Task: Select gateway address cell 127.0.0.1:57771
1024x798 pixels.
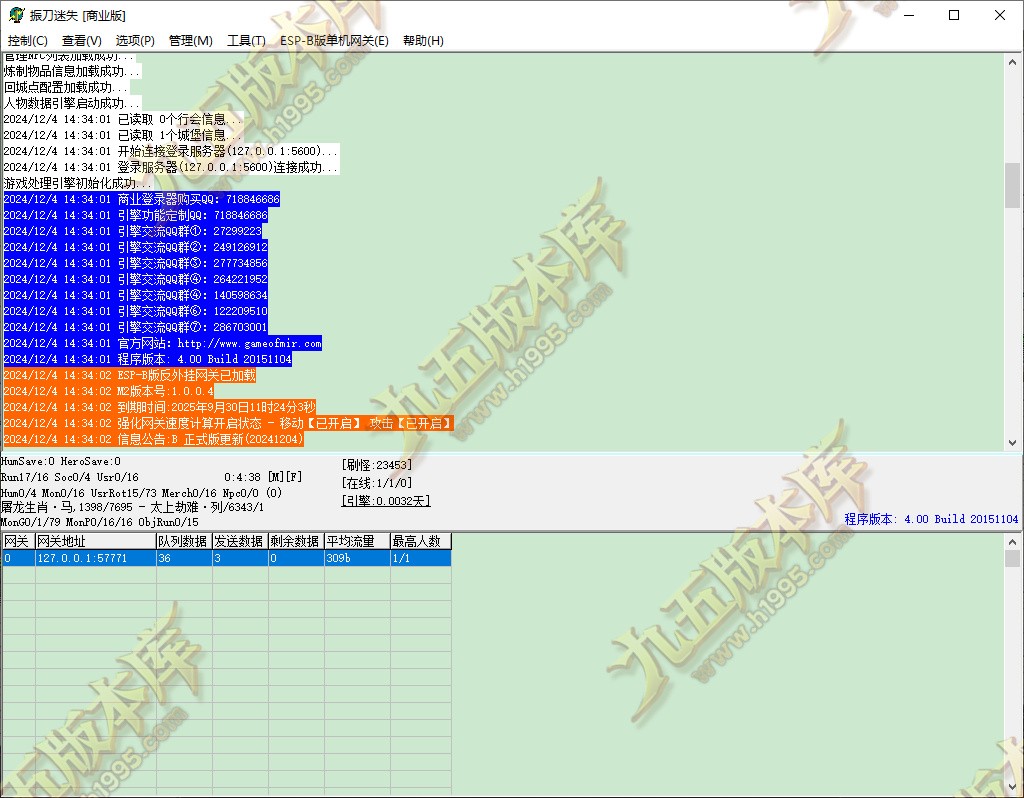Action: click(95, 558)
